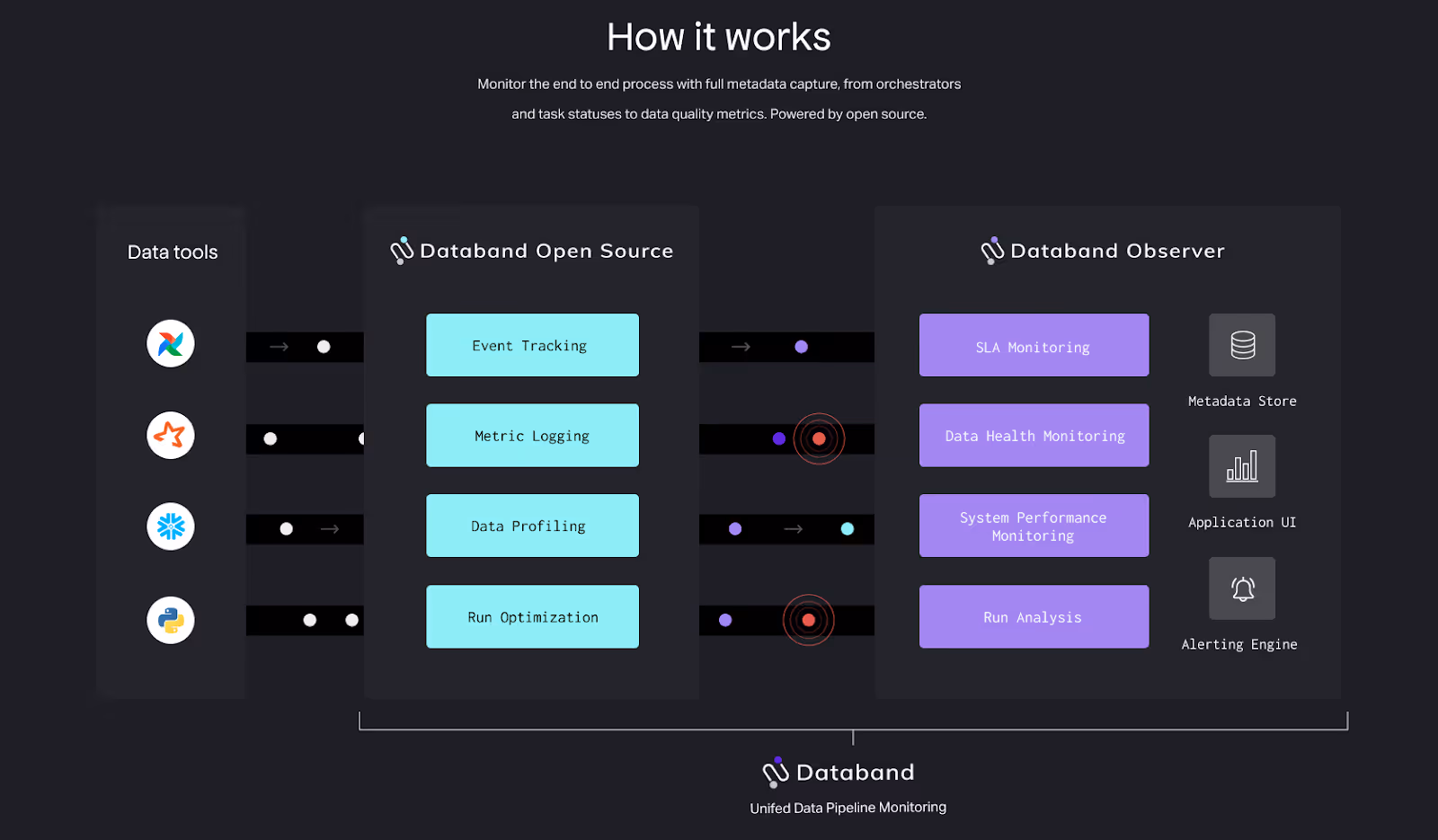Click the Python logo icon
Screen dimensions: 1438x840
pos(171,620)
